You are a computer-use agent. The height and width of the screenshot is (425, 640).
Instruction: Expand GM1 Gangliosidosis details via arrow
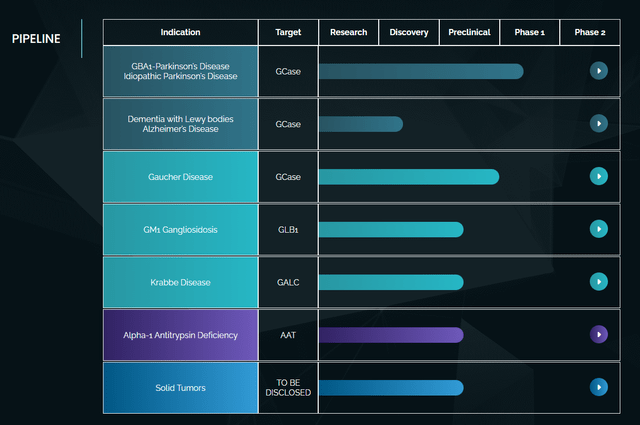click(x=598, y=229)
